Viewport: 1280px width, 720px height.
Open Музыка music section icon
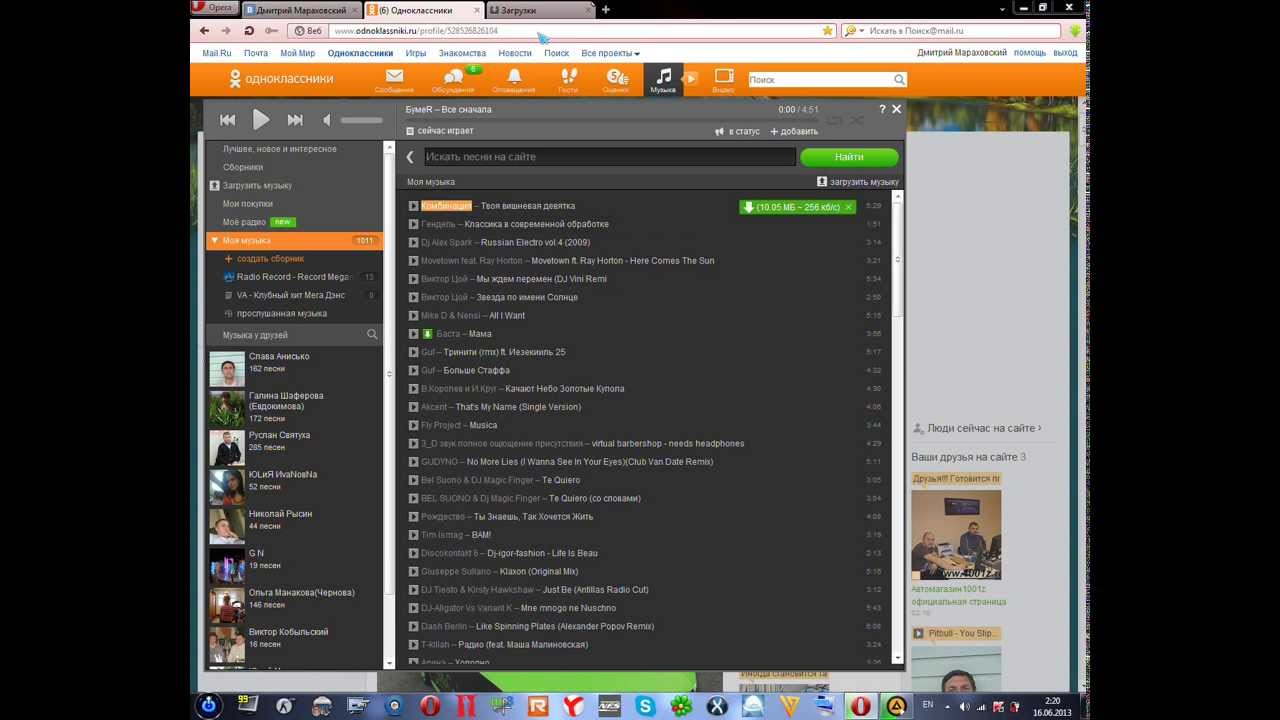[x=663, y=80]
